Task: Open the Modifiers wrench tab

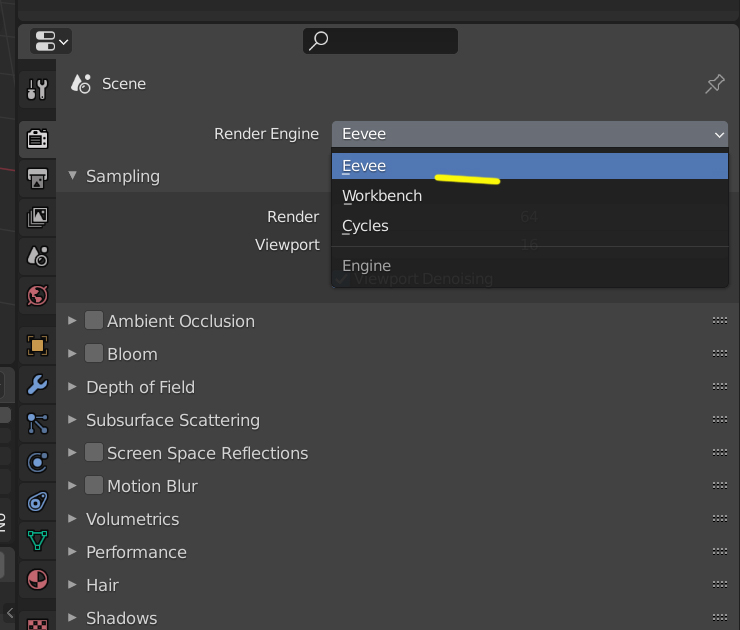Action: click(37, 384)
